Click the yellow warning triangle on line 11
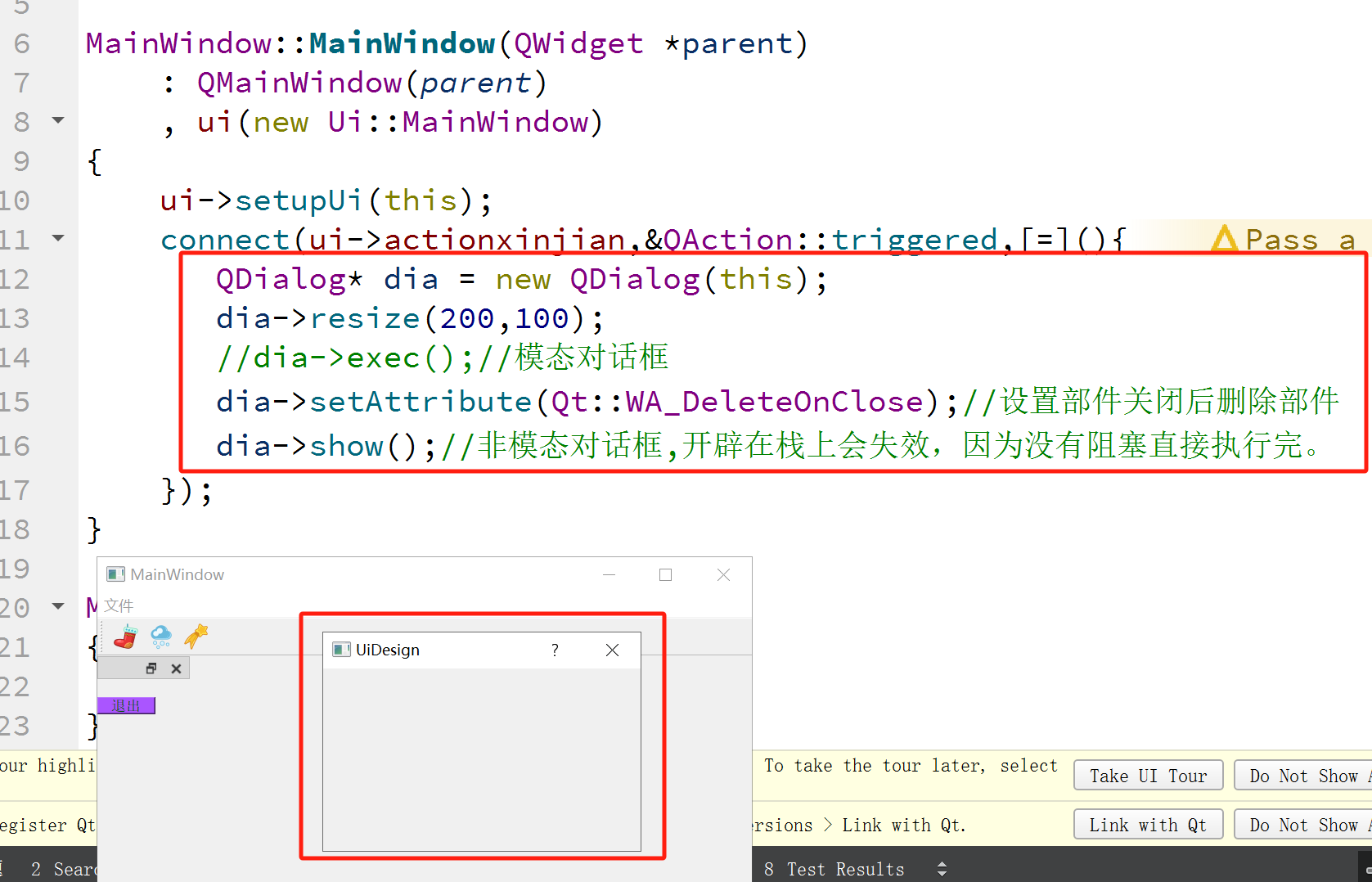 pos(1224,239)
